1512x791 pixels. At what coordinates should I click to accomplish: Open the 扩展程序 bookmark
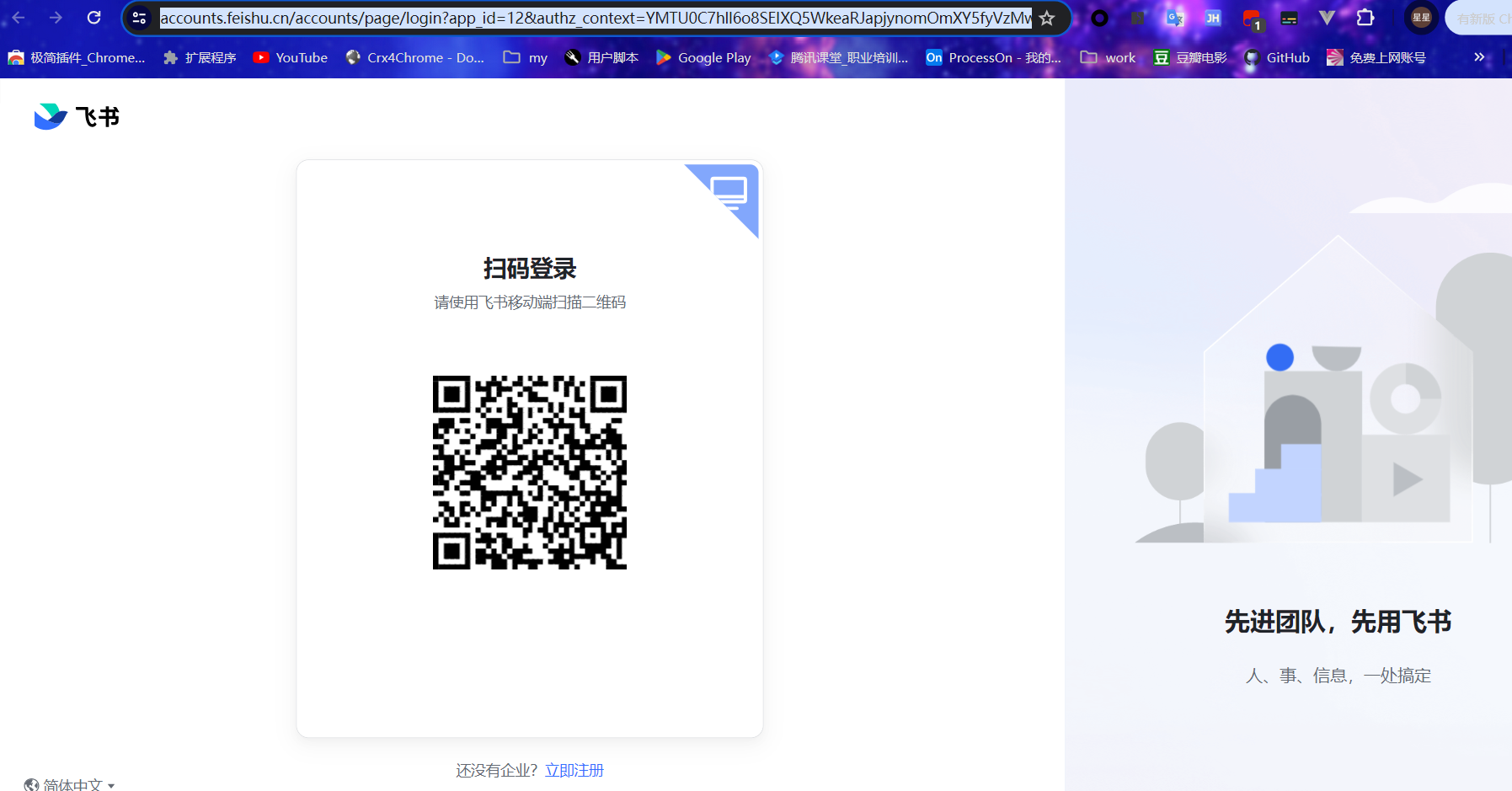200,57
